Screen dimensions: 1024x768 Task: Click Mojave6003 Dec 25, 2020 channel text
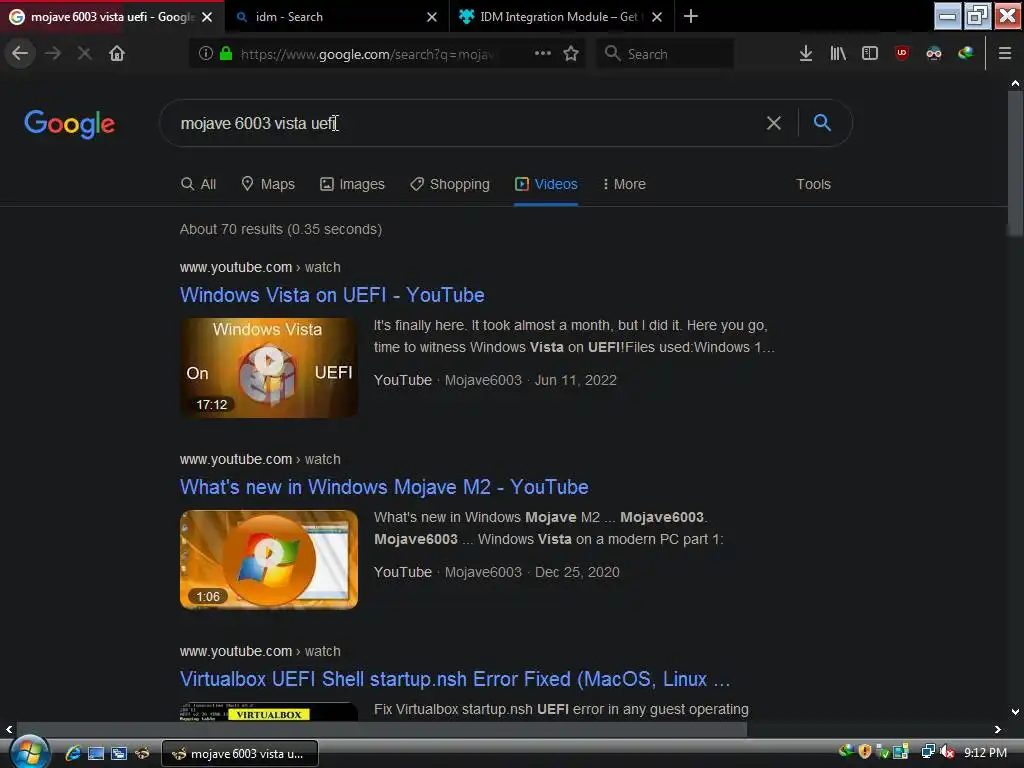(532, 572)
